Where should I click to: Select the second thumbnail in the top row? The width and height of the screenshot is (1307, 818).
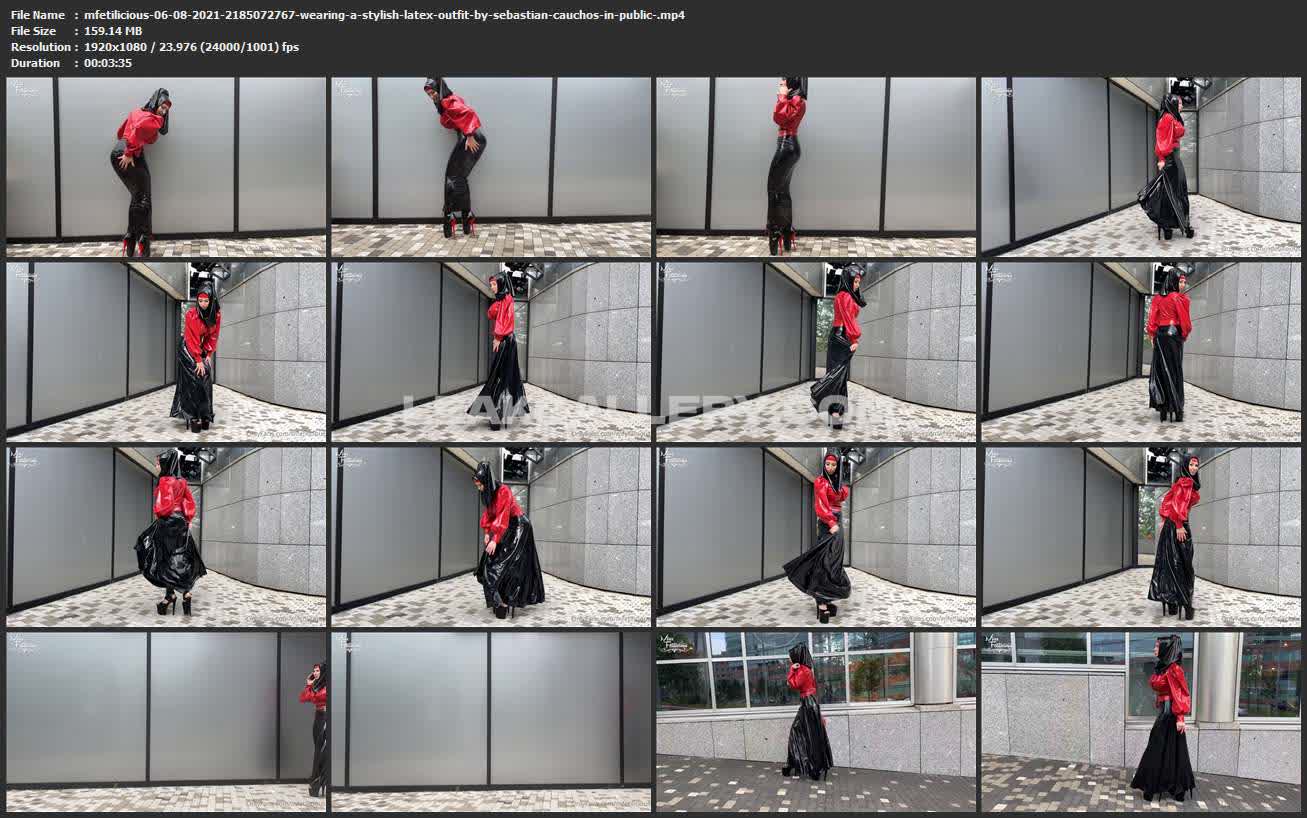[491, 167]
